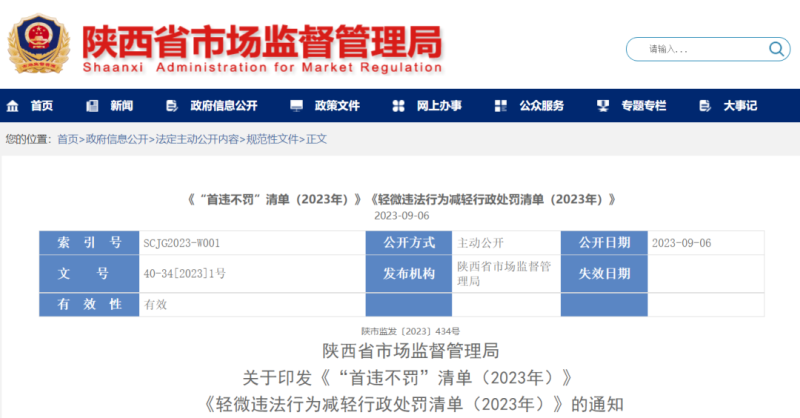The height and width of the screenshot is (418, 800).
Task: Click the icon beside 大事记
Action: coord(704,106)
